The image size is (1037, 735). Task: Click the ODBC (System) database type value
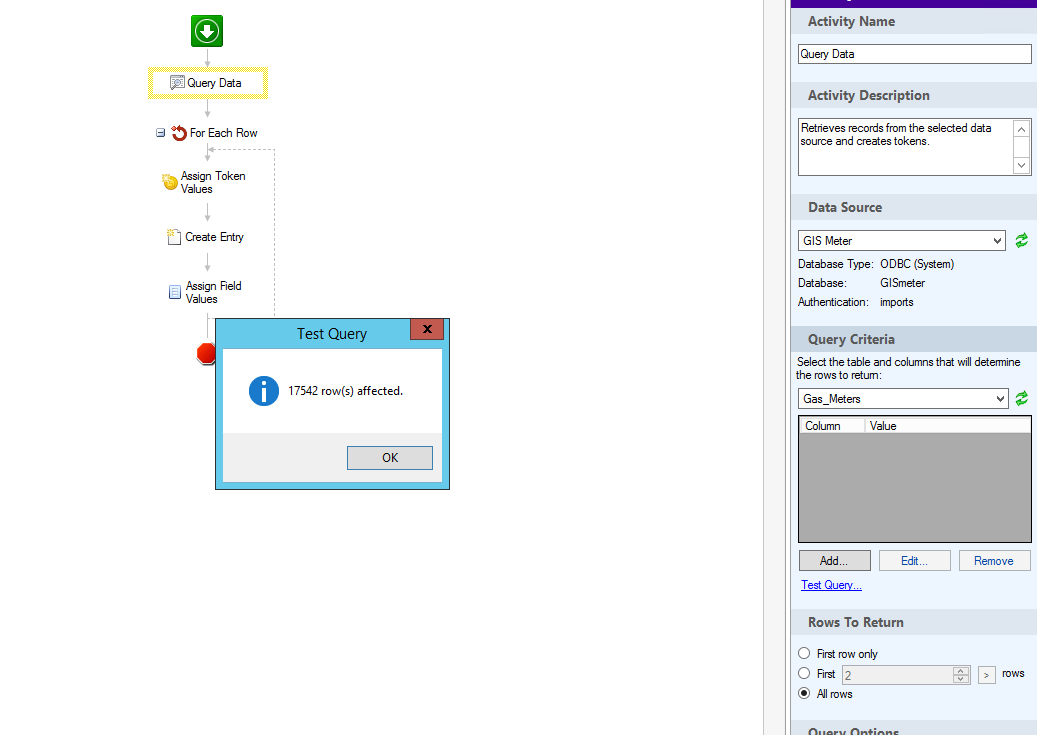click(x=917, y=264)
